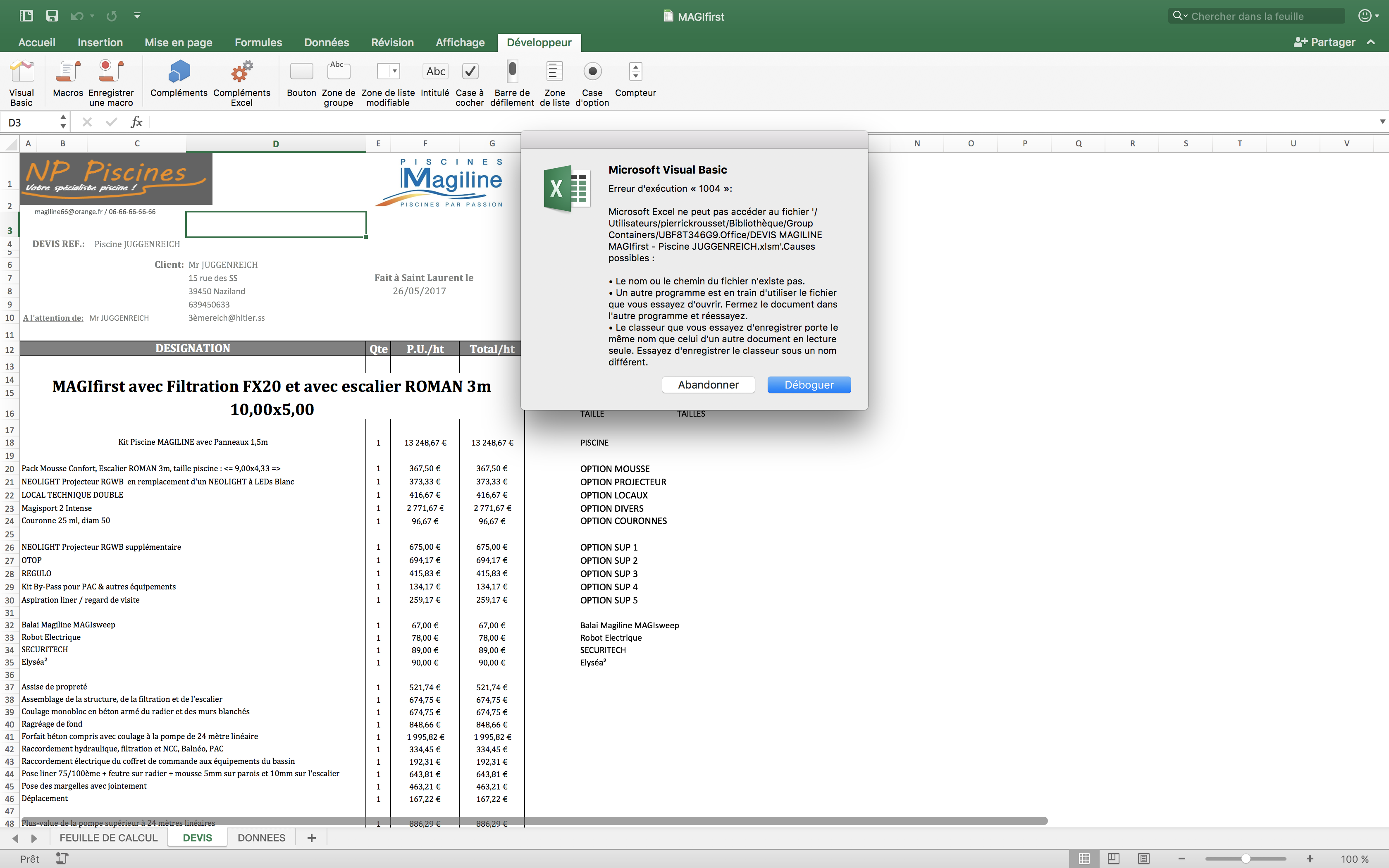This screenshot has height=868, width=1389.
Task: Open the workbook panel icon at top left
Action: point(26,16)
